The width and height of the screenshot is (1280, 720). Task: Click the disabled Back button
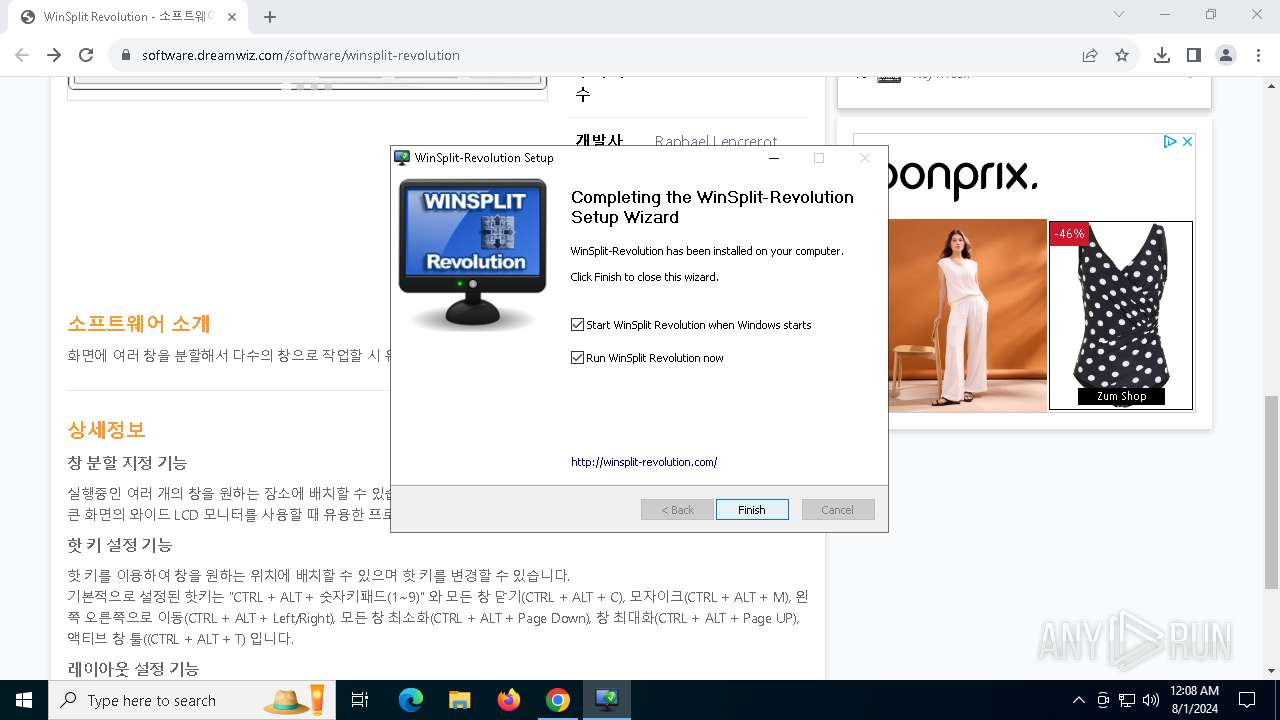pos(677,510)
